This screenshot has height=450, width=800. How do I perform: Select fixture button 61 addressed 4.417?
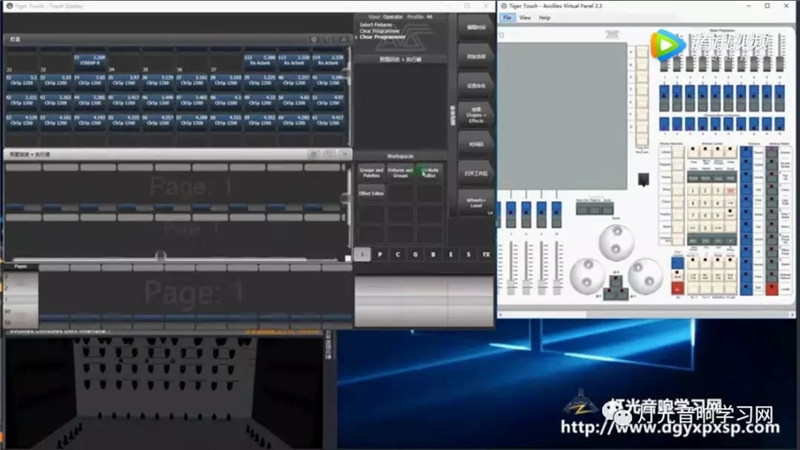329,121
